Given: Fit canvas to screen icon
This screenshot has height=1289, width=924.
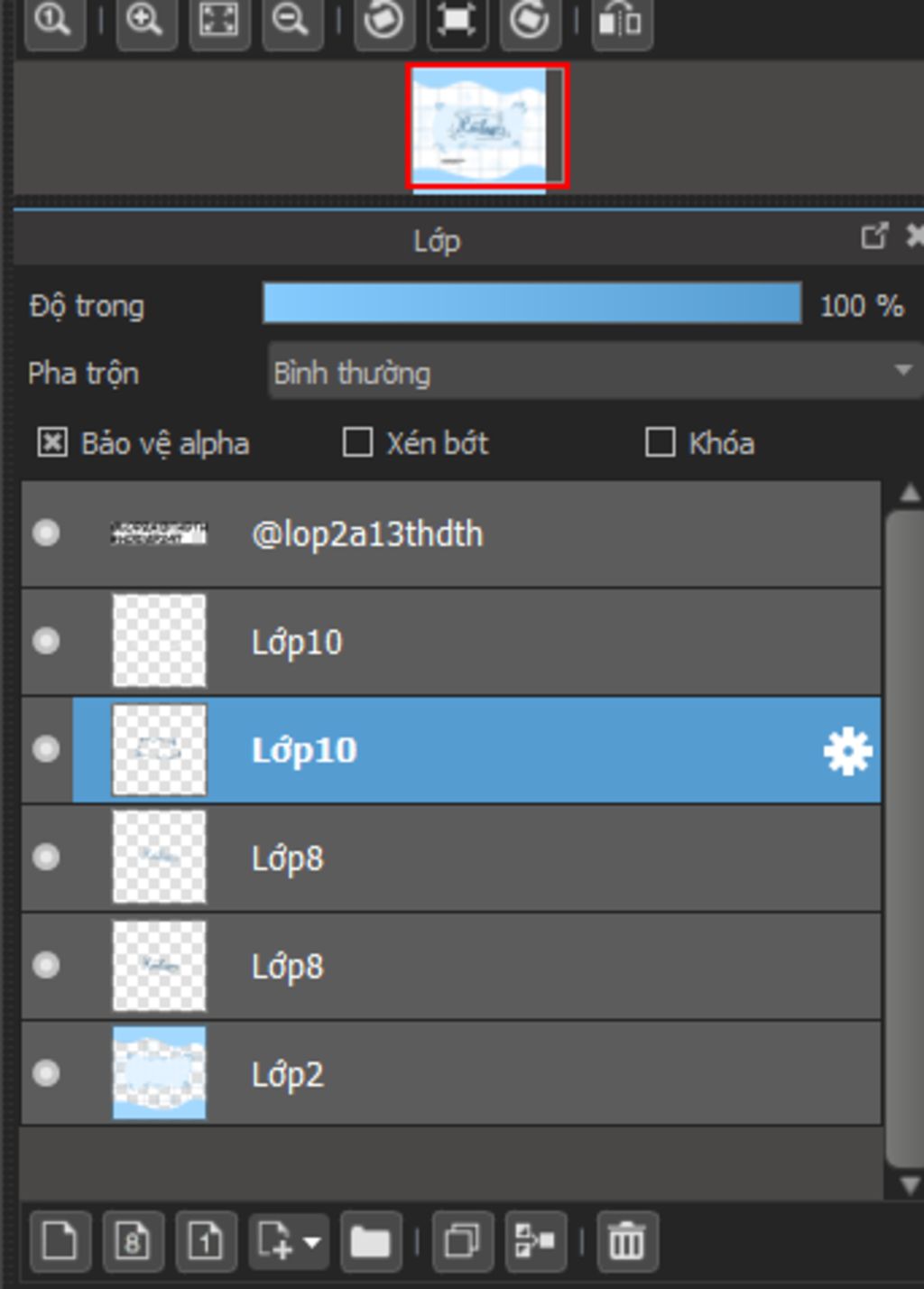Looking at the screenshot, I should [x=218, y=20].
